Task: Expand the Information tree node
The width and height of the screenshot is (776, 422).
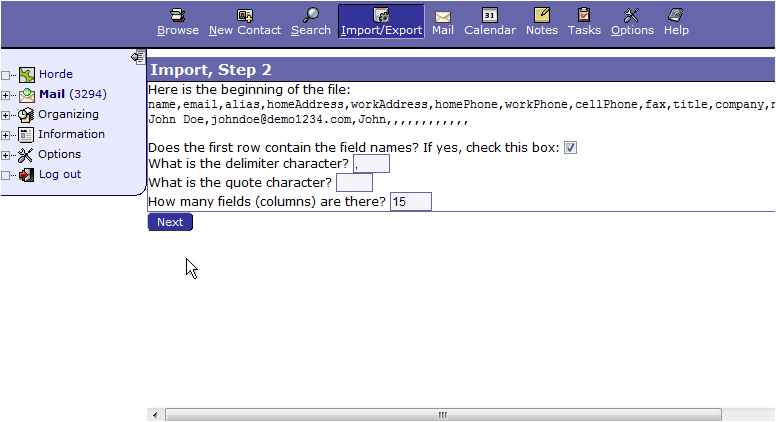Action: point(6,135)
